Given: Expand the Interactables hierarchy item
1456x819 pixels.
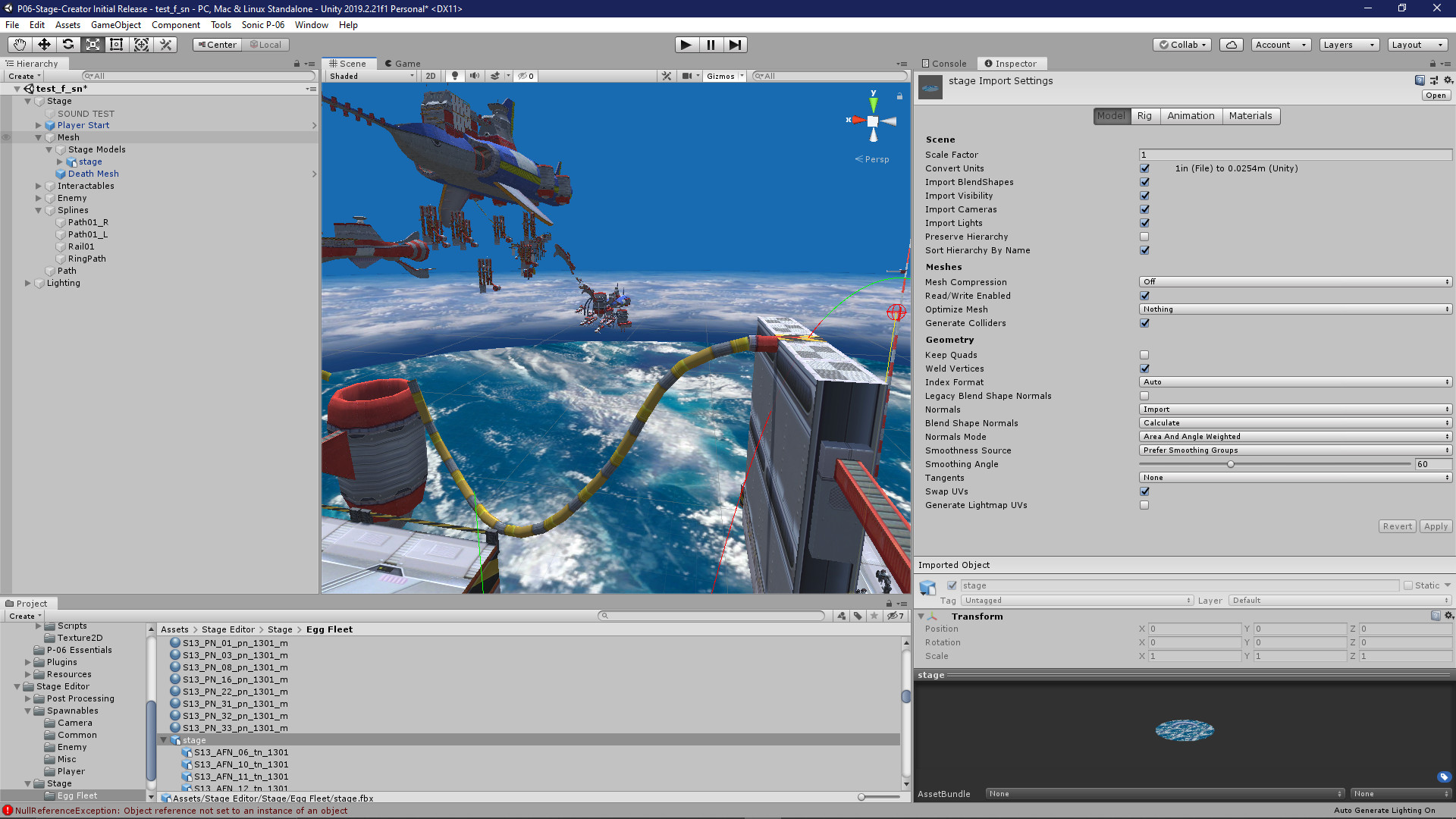Looking at the screenshot, I should point(38,186).
